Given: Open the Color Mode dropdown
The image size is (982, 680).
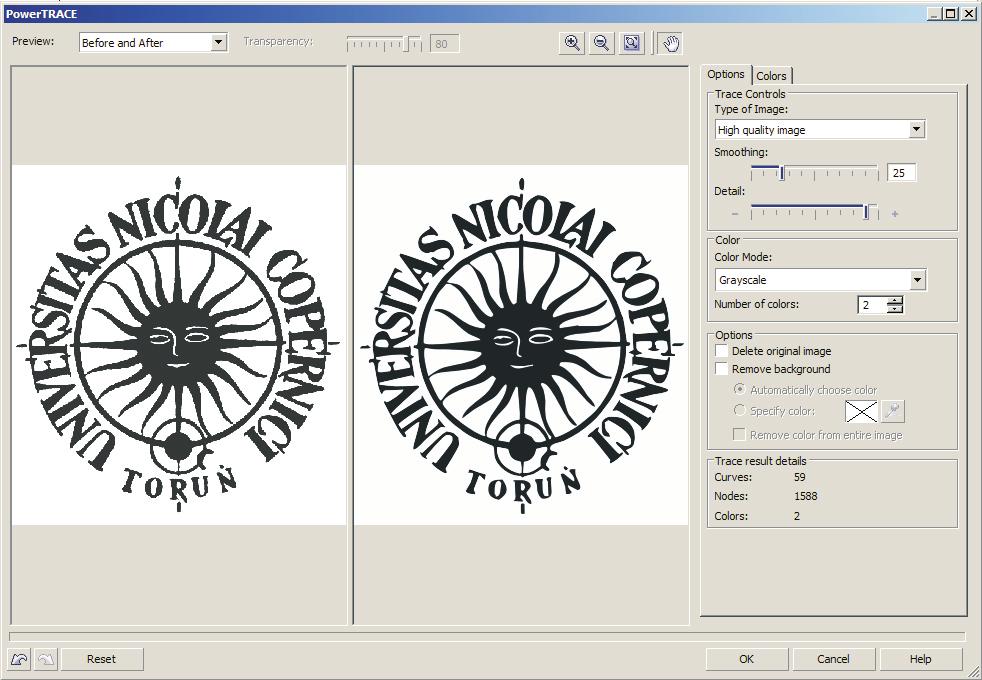Looking at the screenshot, I should pos(917,279).
